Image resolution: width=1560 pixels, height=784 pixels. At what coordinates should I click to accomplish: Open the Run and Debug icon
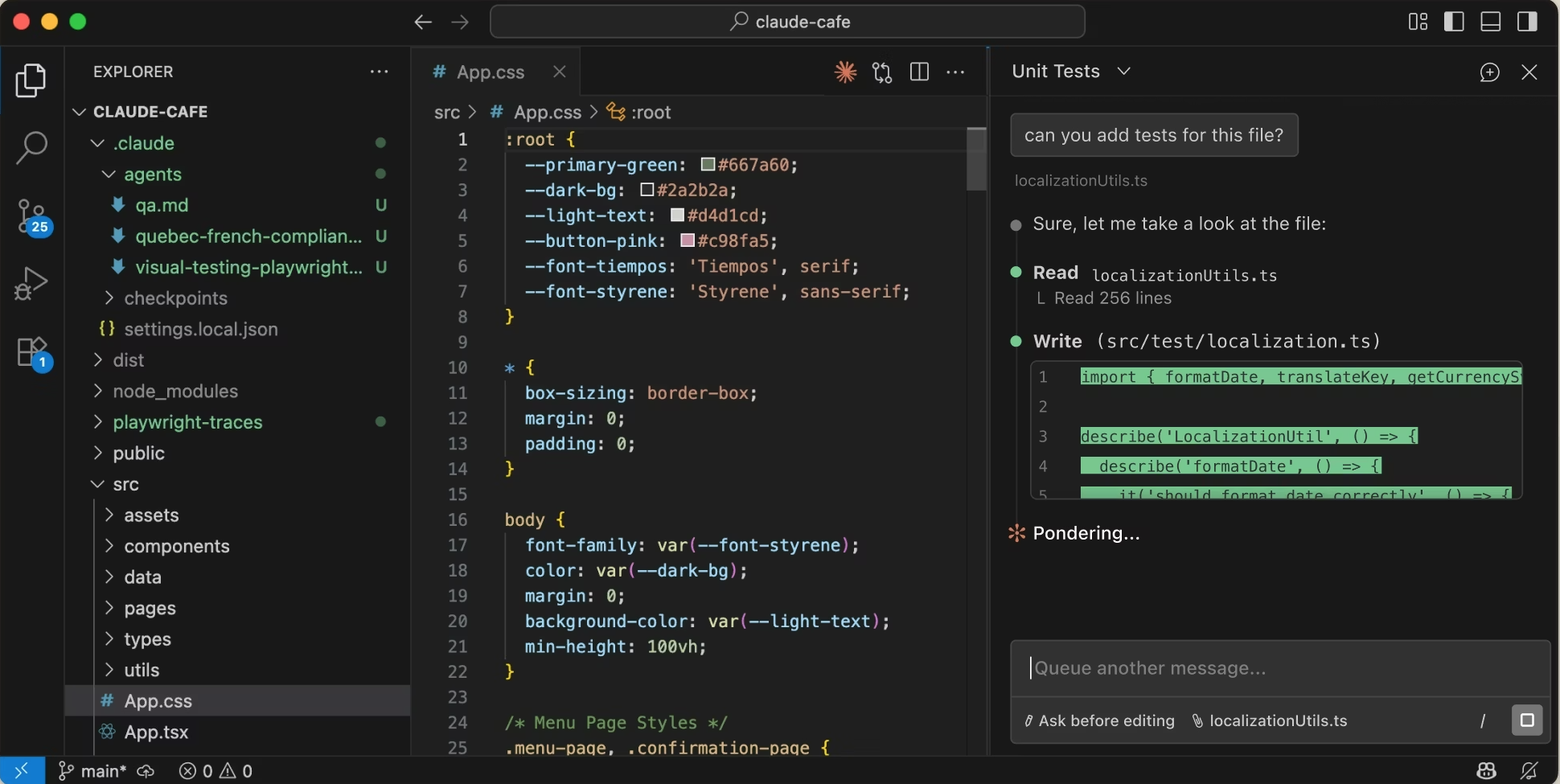[31, 283]
